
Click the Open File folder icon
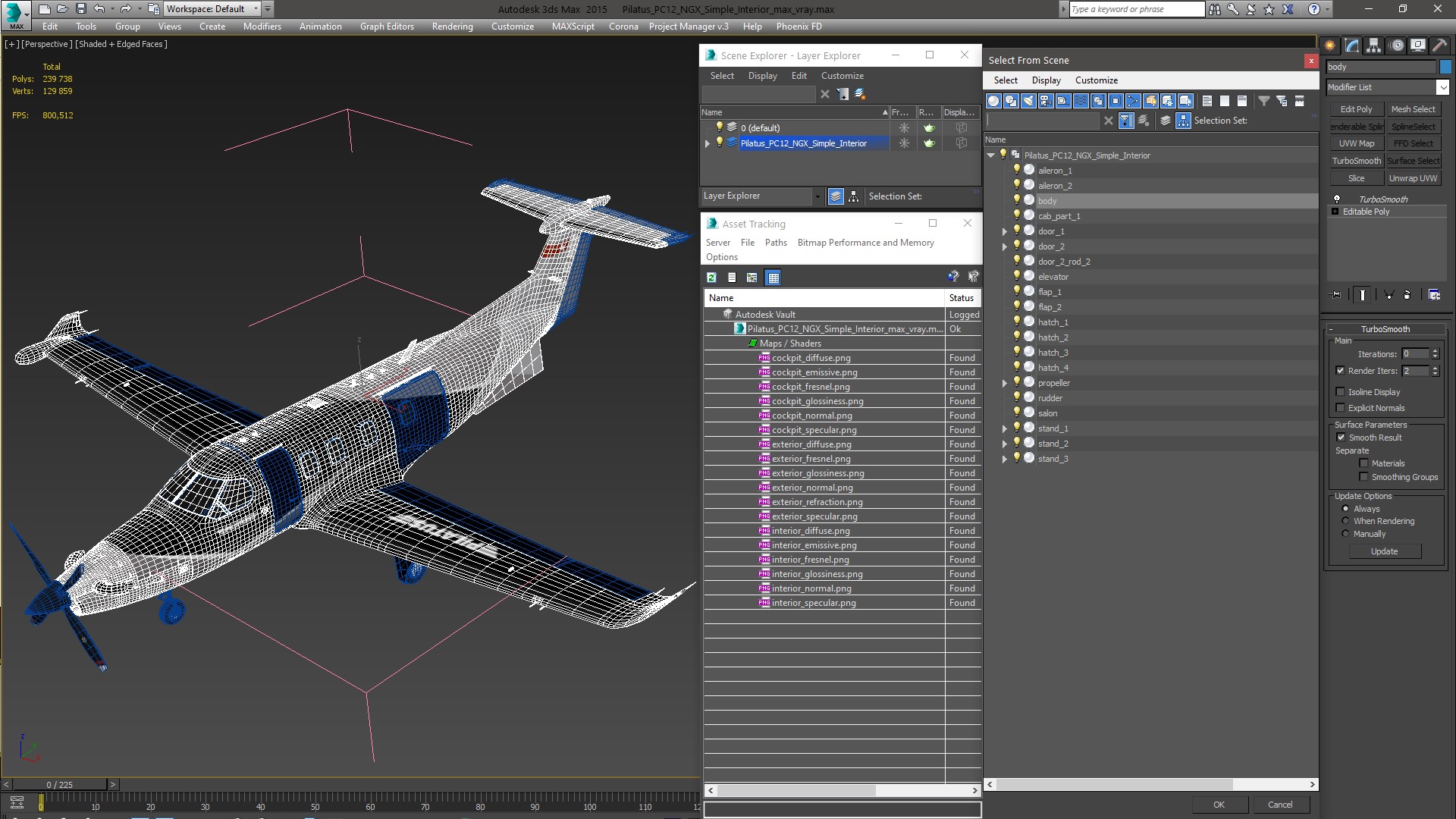tap(63, 9)
